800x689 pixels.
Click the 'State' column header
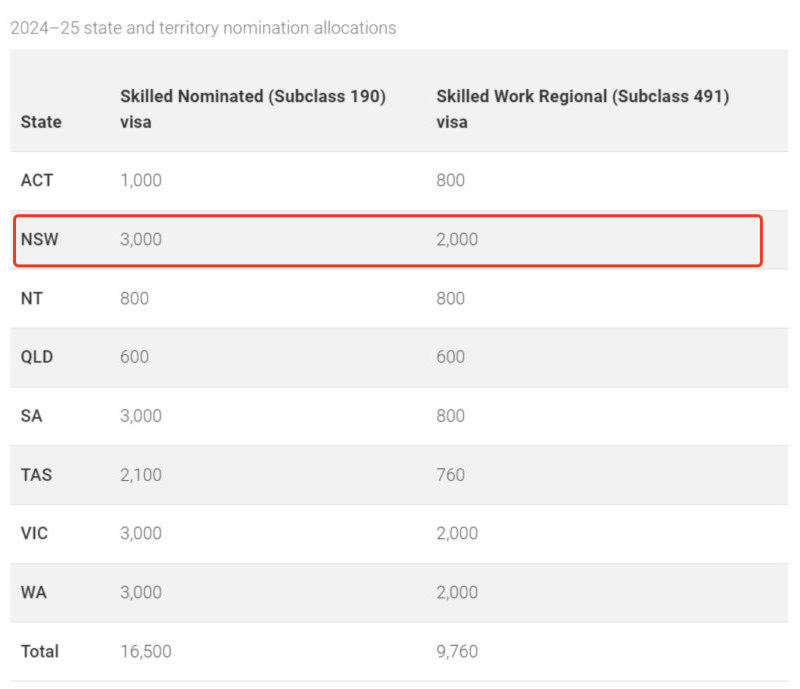(x=41, y=122)
